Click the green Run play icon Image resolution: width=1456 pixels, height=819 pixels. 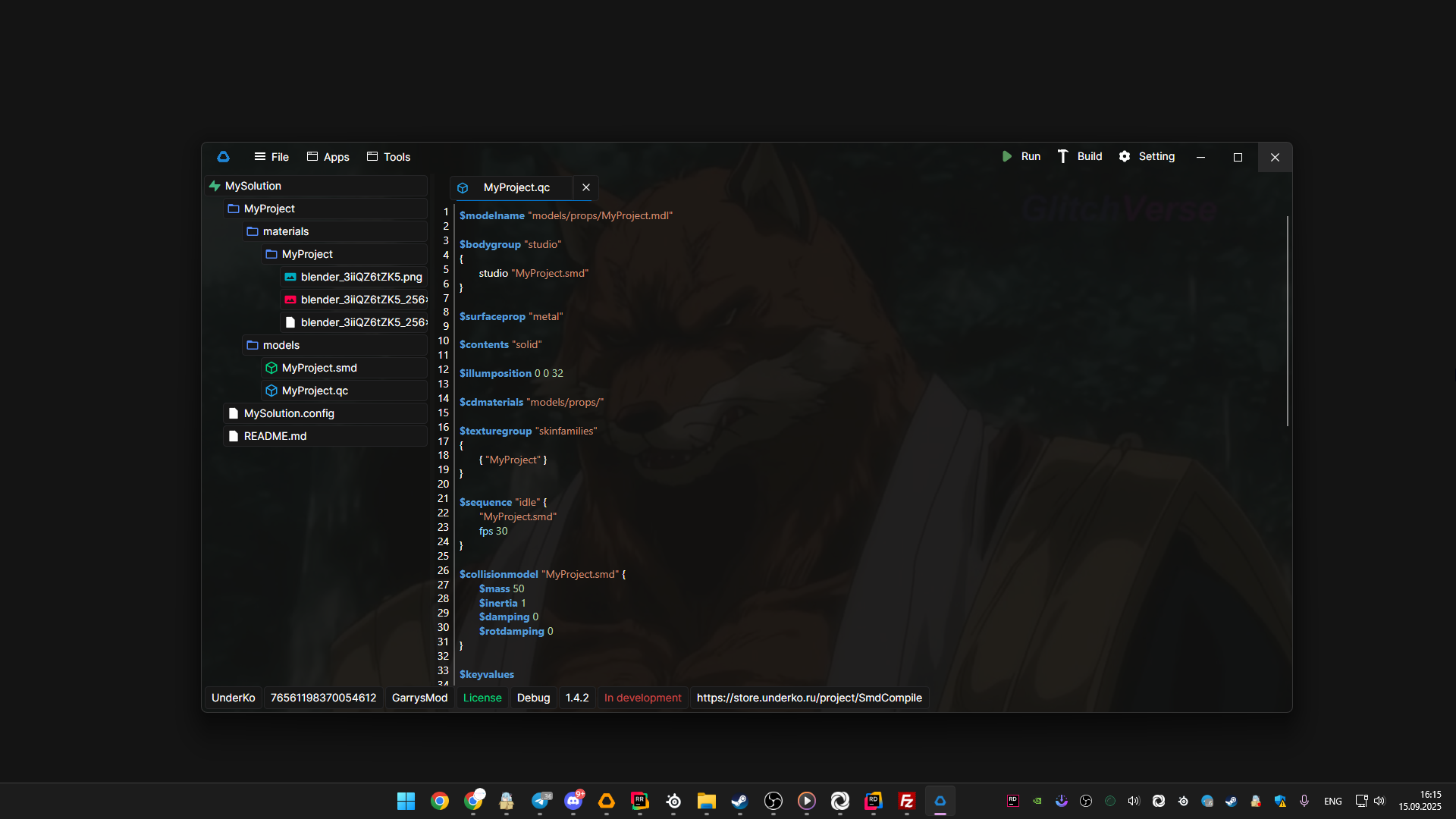(1007, 156)
